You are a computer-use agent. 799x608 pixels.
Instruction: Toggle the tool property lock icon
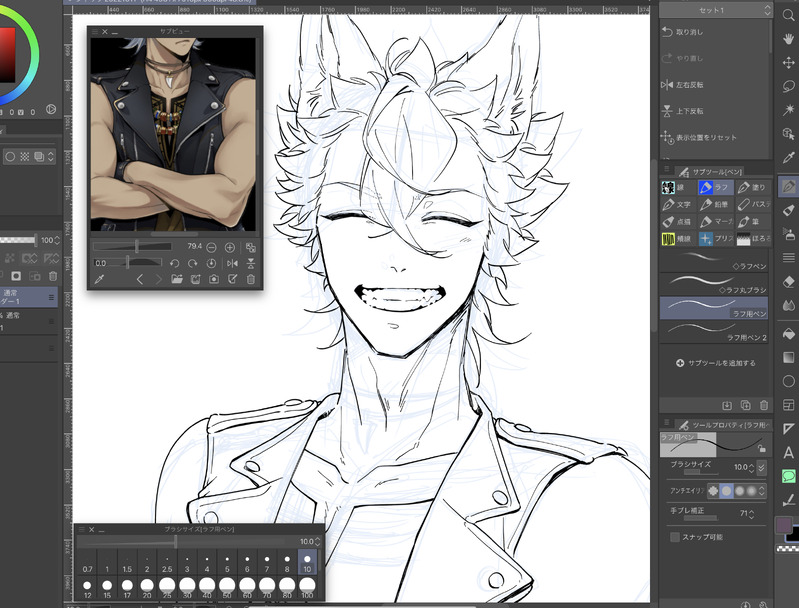(761, 448)
